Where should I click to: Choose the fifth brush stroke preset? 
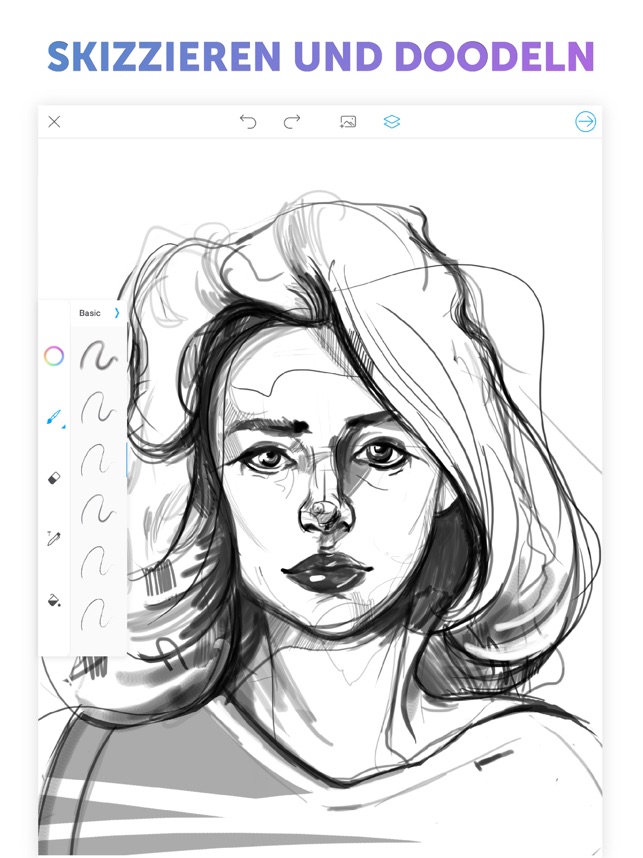coord(99,561)
